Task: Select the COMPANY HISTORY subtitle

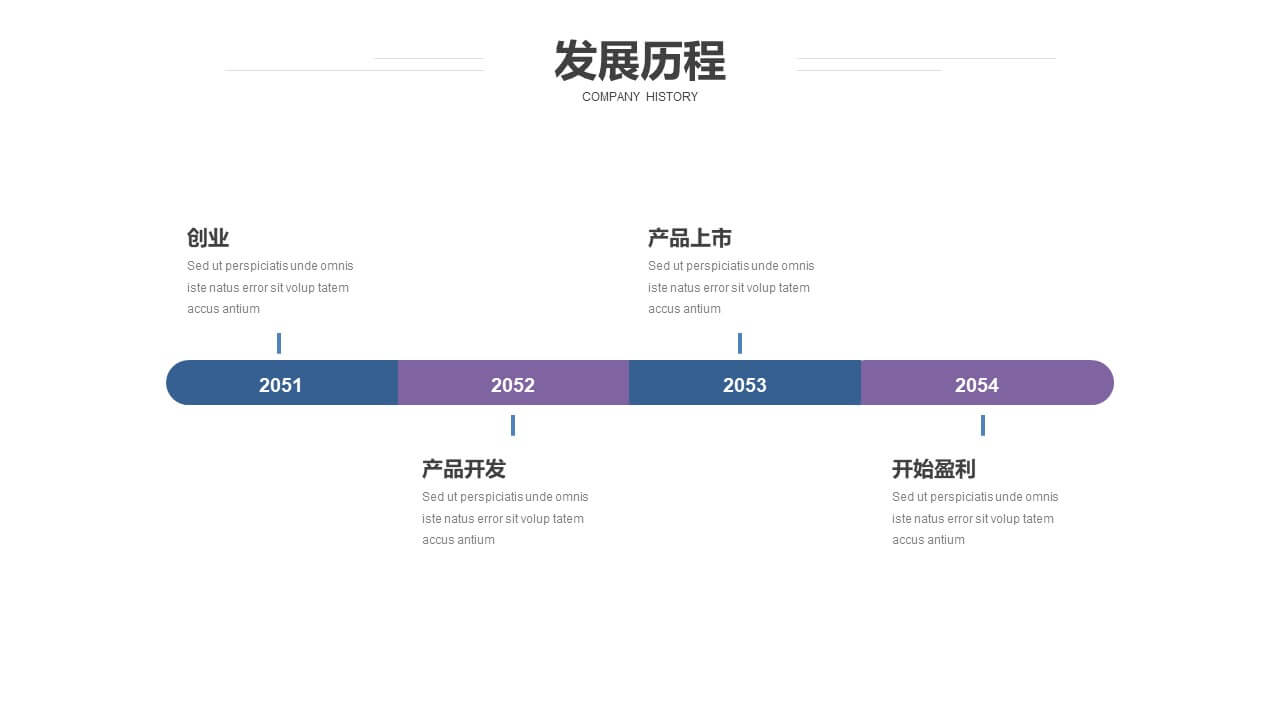Action: click(640, 97)
